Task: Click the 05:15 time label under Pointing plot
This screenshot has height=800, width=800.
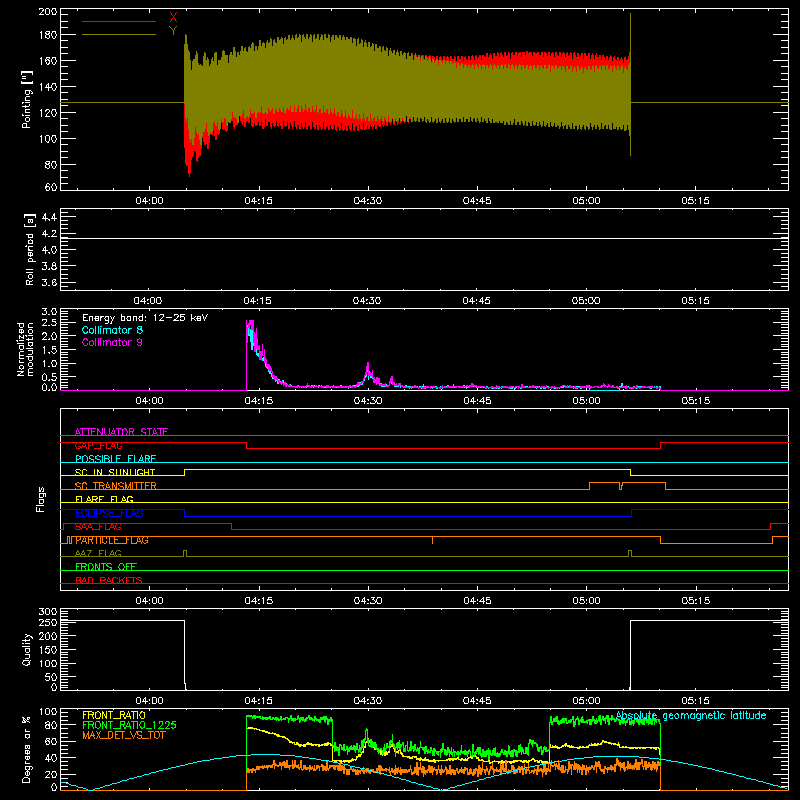Action: click(695, 201)
